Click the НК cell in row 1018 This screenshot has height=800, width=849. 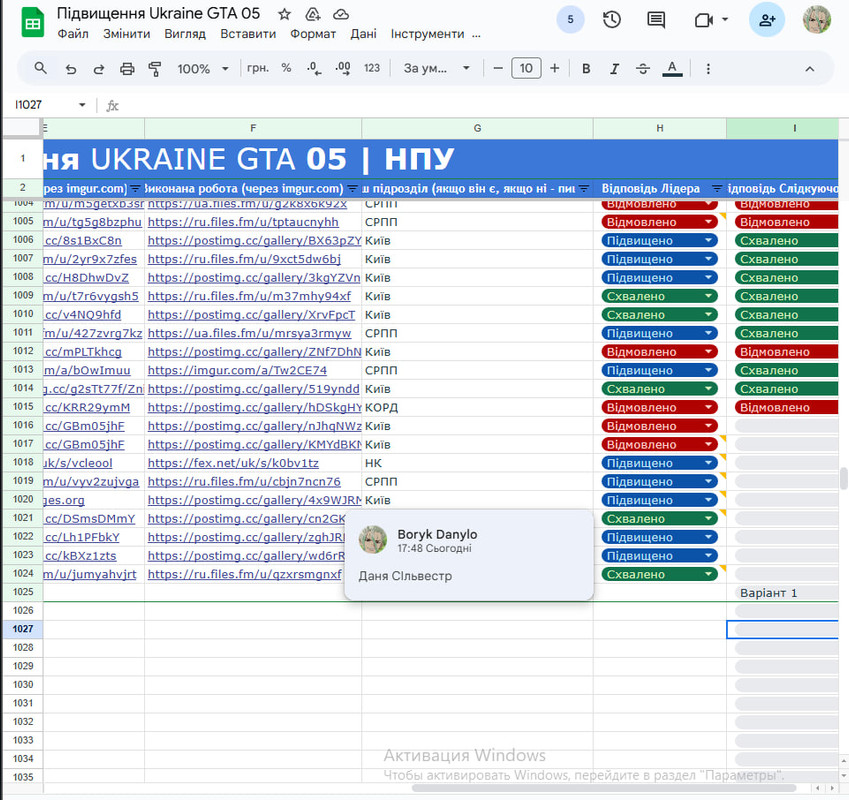pos(477,463)
